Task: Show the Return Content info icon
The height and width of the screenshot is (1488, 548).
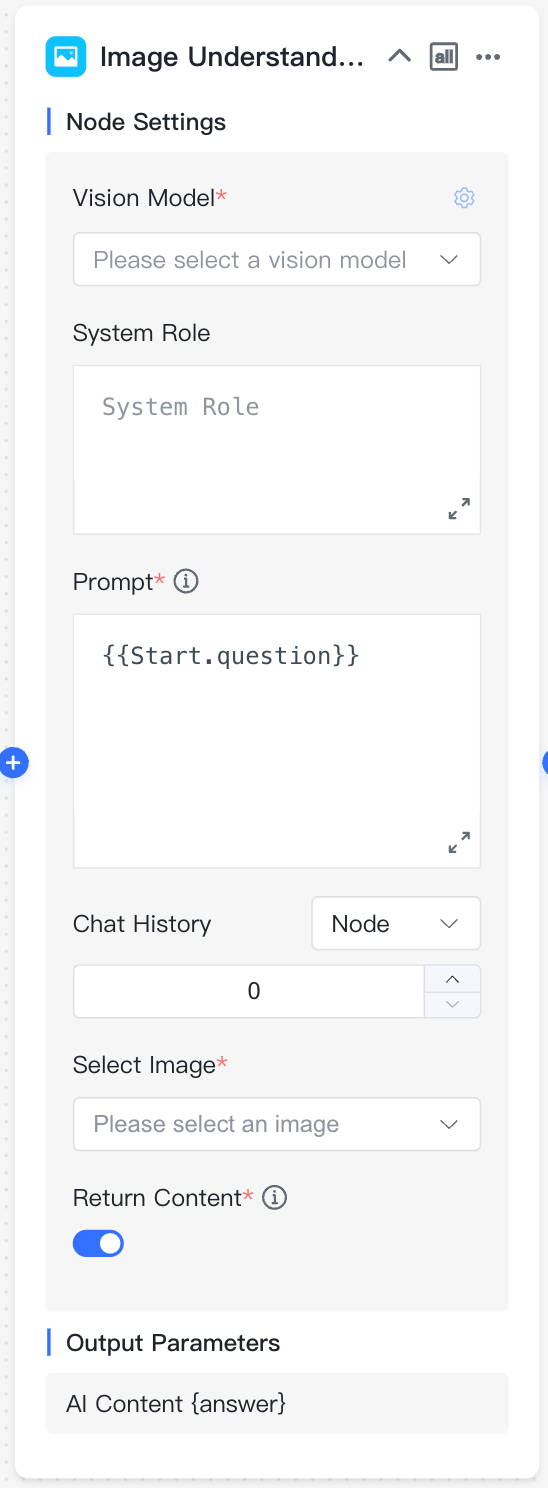Action: pyautogui.click(x=275, y=1197)
